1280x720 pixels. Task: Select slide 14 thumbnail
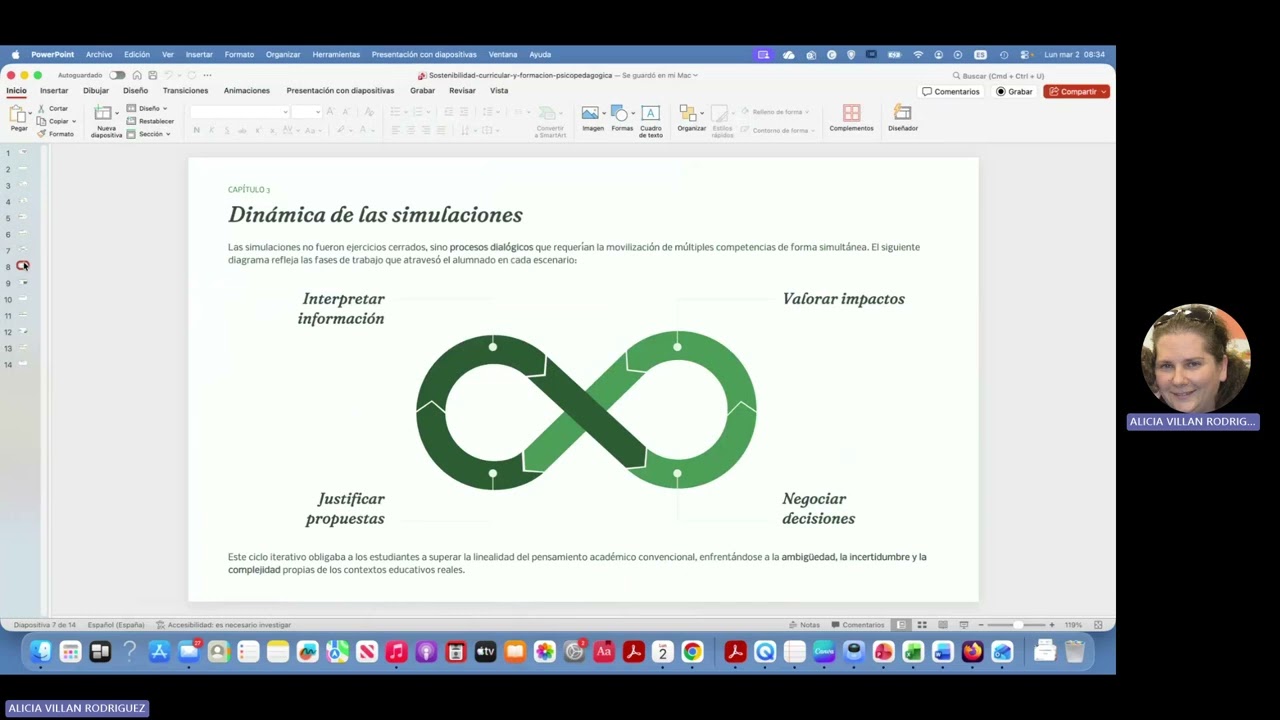tap(22, 364)
